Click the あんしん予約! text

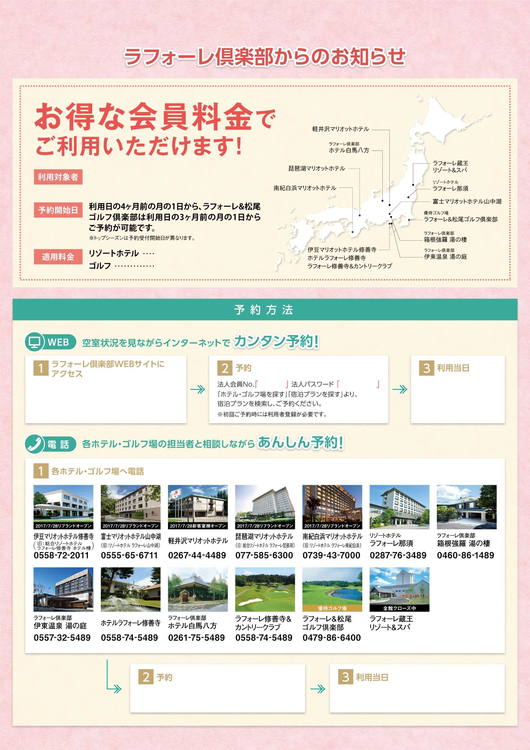click(x=300, y=443)
